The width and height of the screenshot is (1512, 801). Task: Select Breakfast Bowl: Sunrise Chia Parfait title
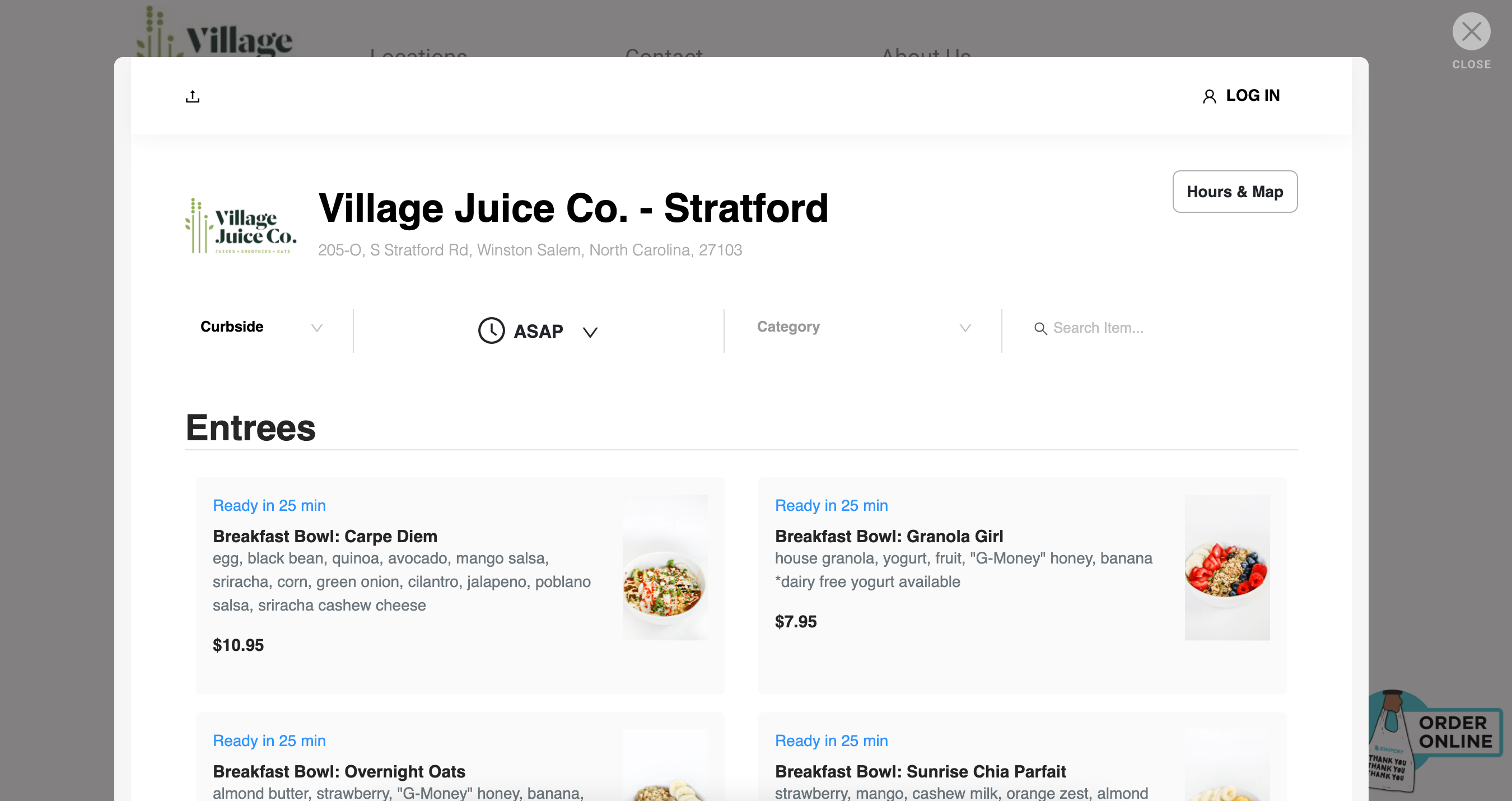(920, 771)
